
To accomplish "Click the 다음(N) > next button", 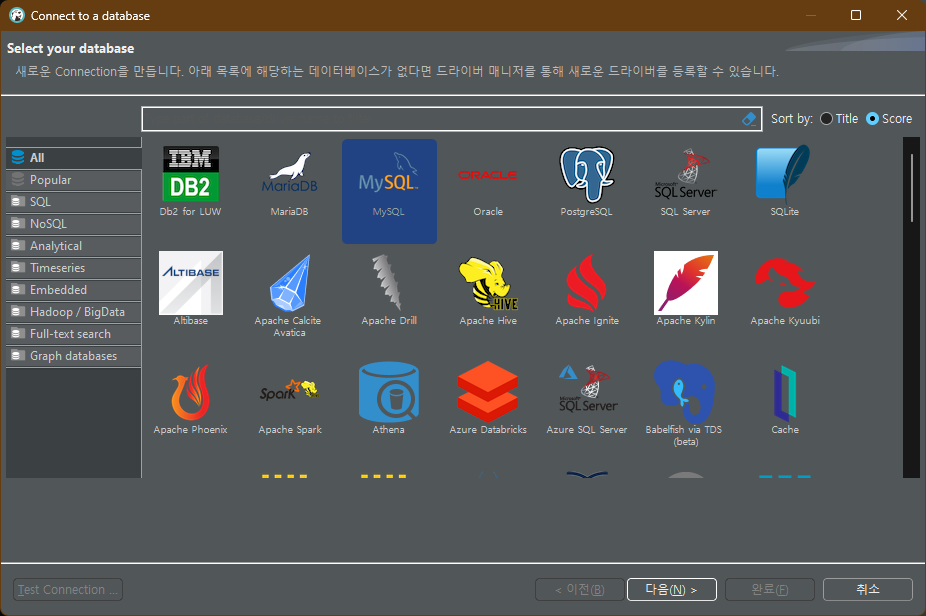I will [x=671, y=589].
